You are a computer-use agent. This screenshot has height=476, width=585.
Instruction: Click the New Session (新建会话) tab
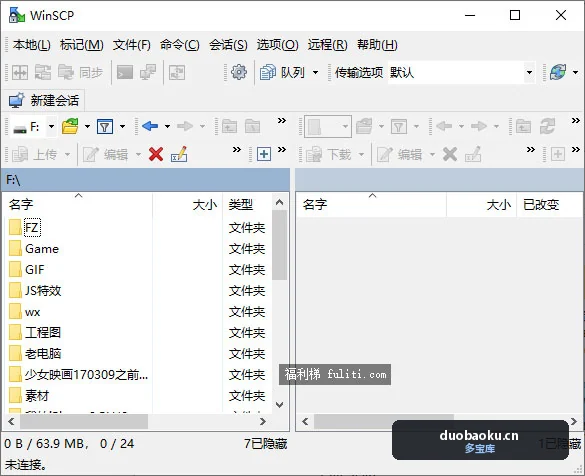tap(44, 100)
